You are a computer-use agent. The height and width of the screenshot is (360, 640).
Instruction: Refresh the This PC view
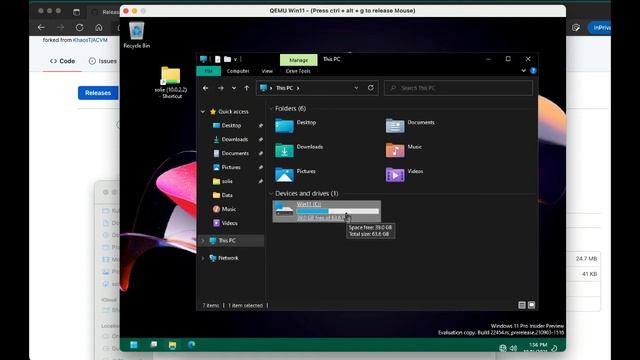click(x=371, y=88)
